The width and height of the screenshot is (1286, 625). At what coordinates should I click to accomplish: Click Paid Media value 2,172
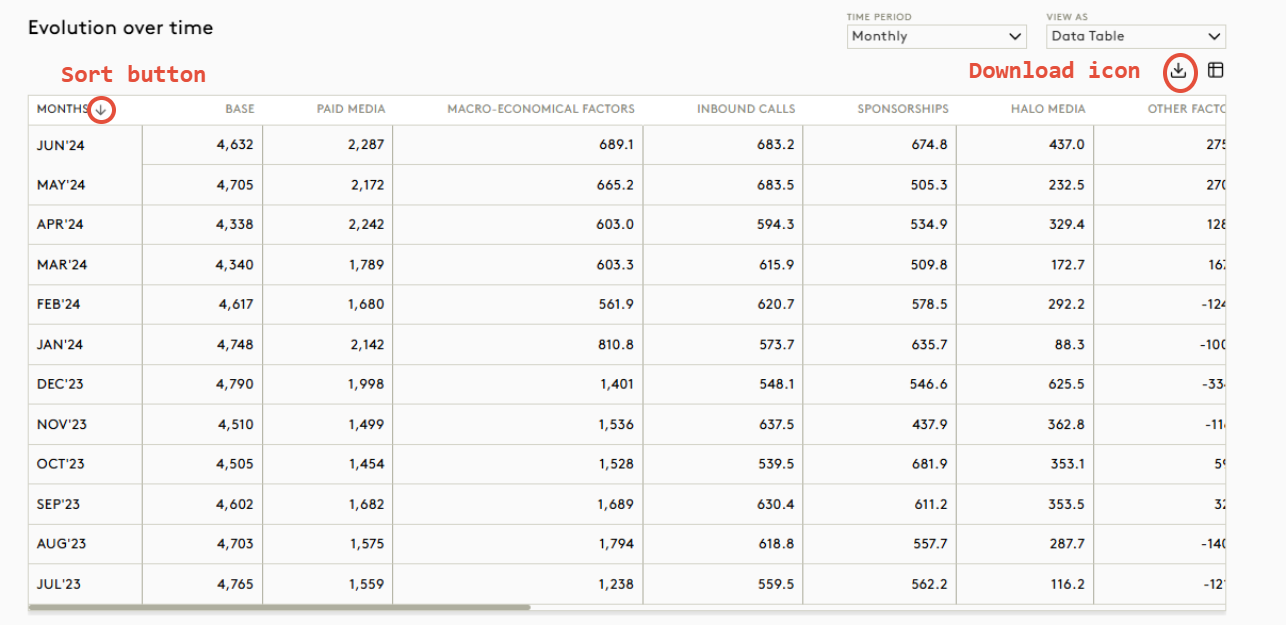(366, 184)
